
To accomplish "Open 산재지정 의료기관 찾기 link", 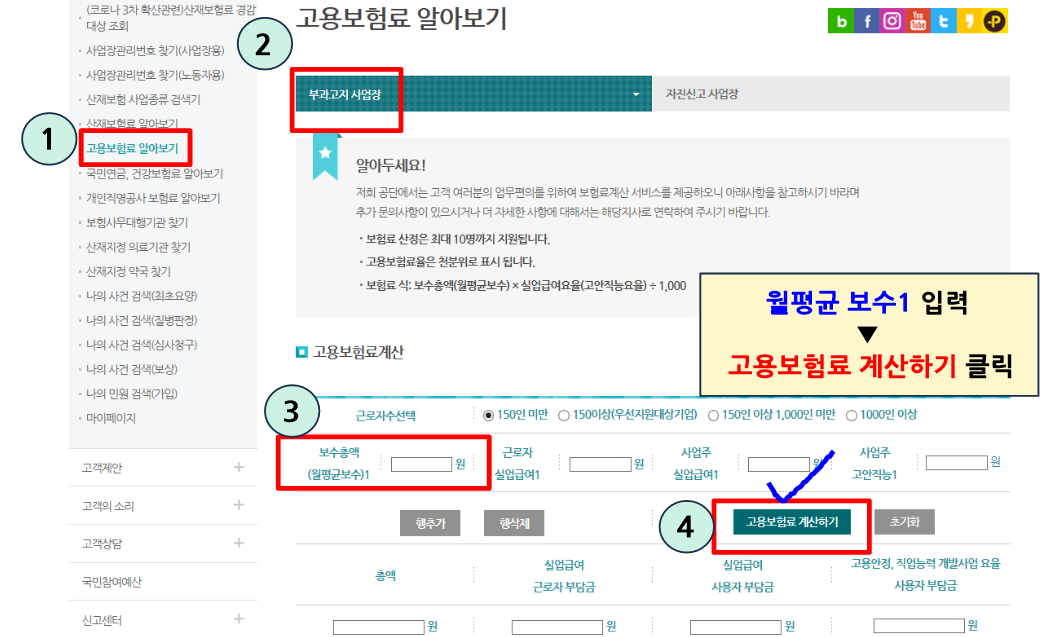I will tap(139, 247).
